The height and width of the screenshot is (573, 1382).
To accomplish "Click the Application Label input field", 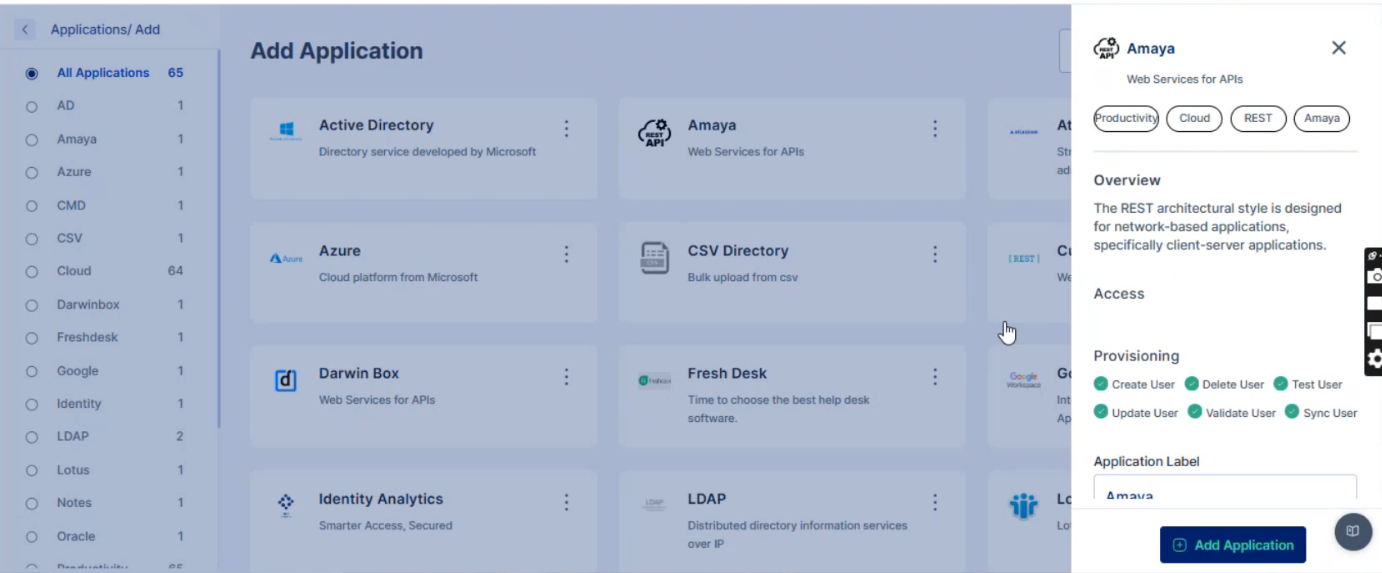I will pyautogui.click(x=1225, y=488).
